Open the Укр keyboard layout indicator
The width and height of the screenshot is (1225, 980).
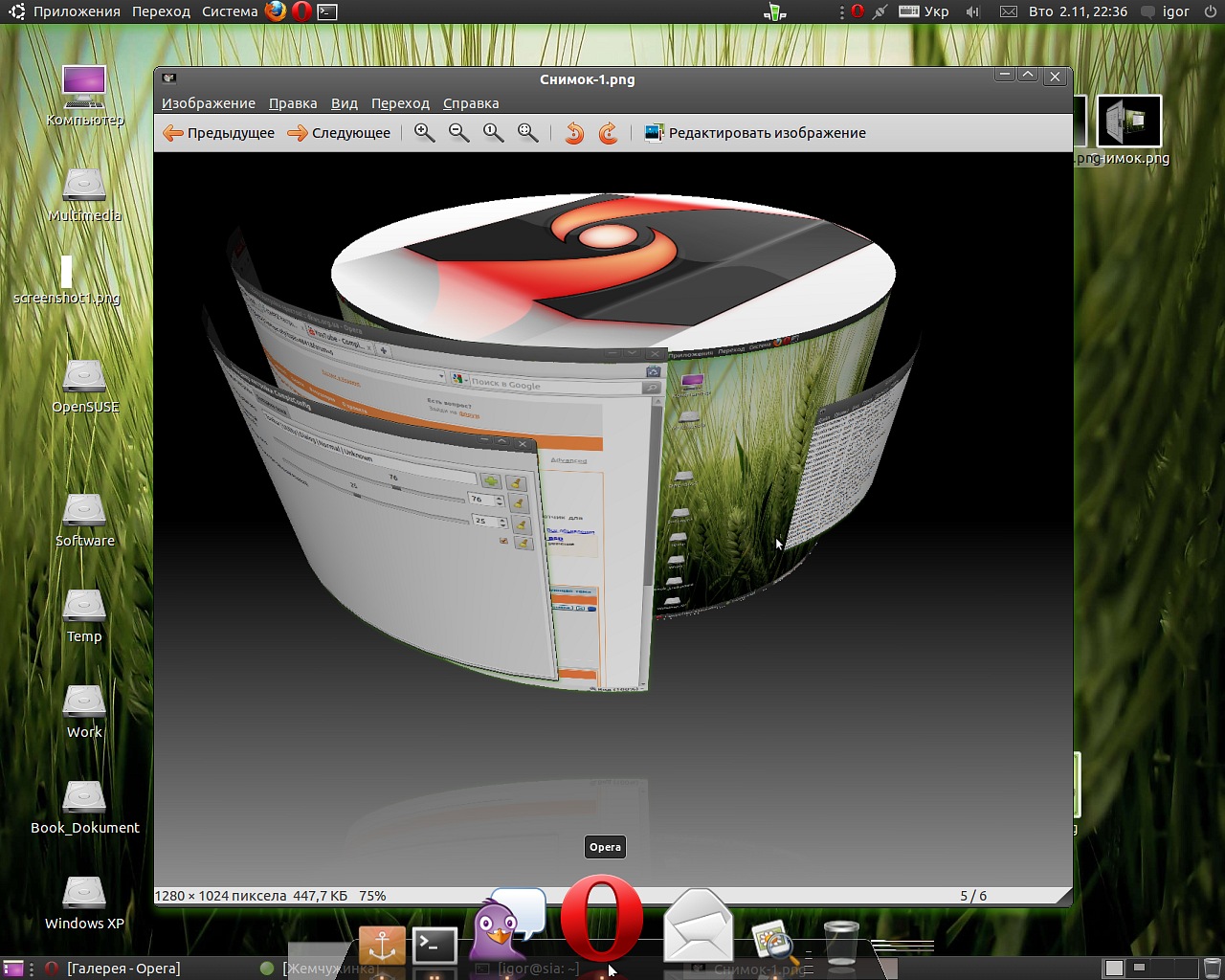click(x=925, y=11)
